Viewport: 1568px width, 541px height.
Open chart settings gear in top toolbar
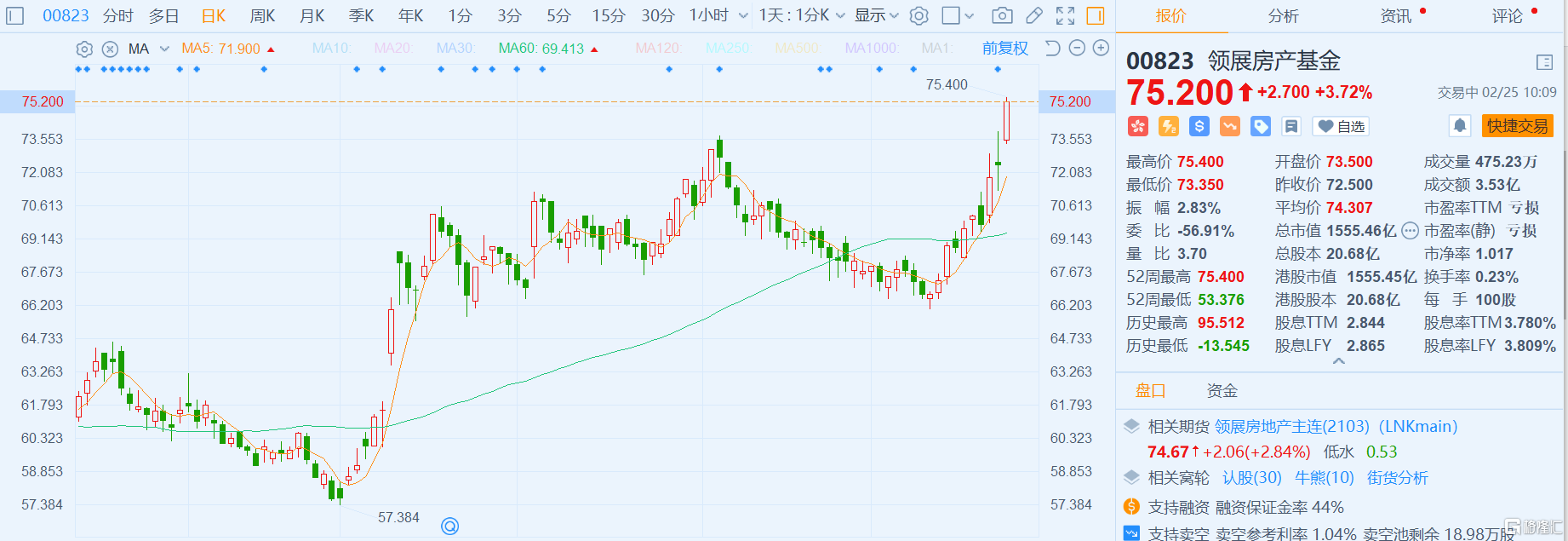point(919,15)
